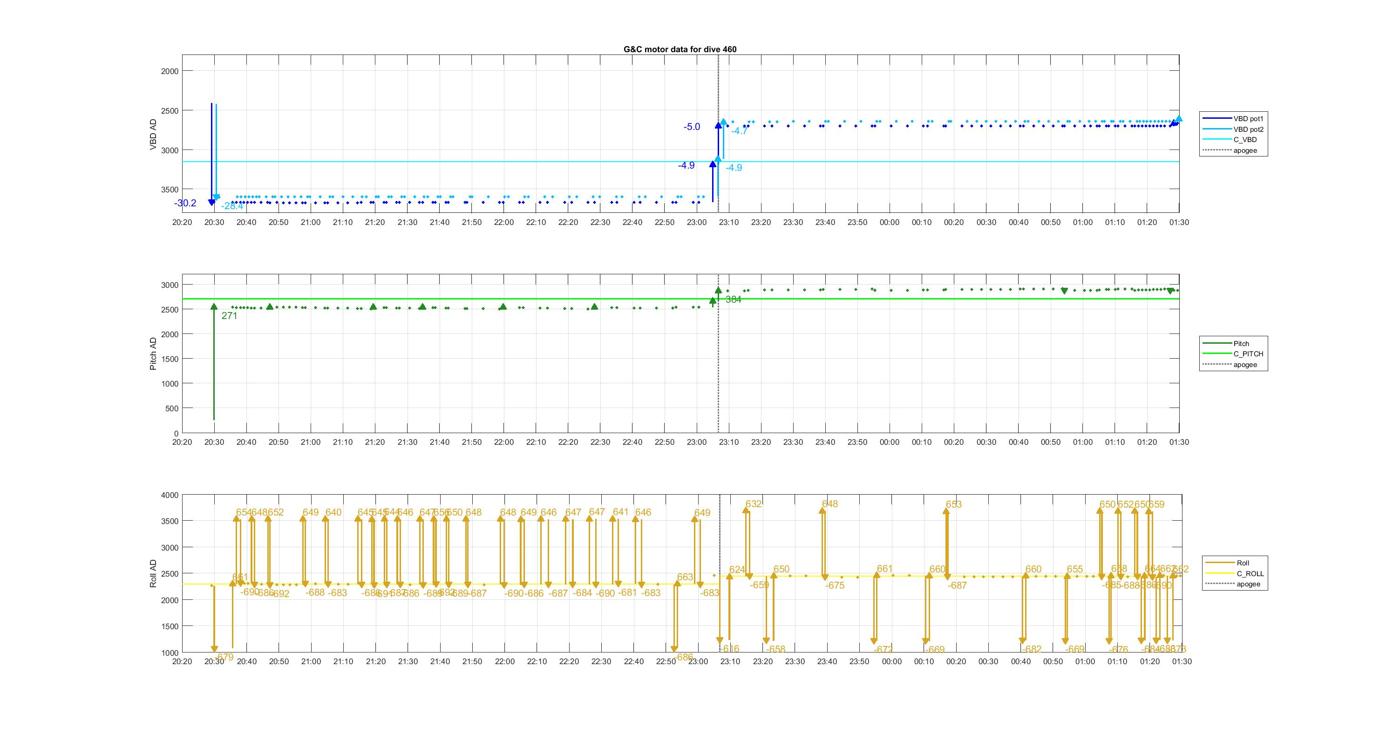Click the '2000' tick on the VBD y-axis
The image size is (1400, 733).
pyautogui.click(x=169, y=71)
